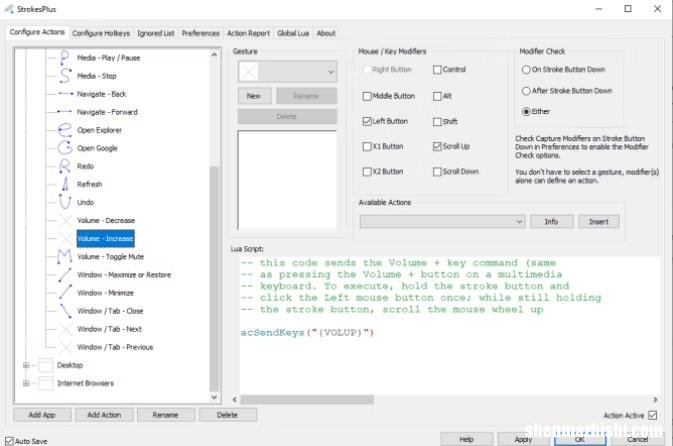The image size is (673, 446).
Task: Click the empty gesture icon beside Volume - Decrease
Action: 65,220
